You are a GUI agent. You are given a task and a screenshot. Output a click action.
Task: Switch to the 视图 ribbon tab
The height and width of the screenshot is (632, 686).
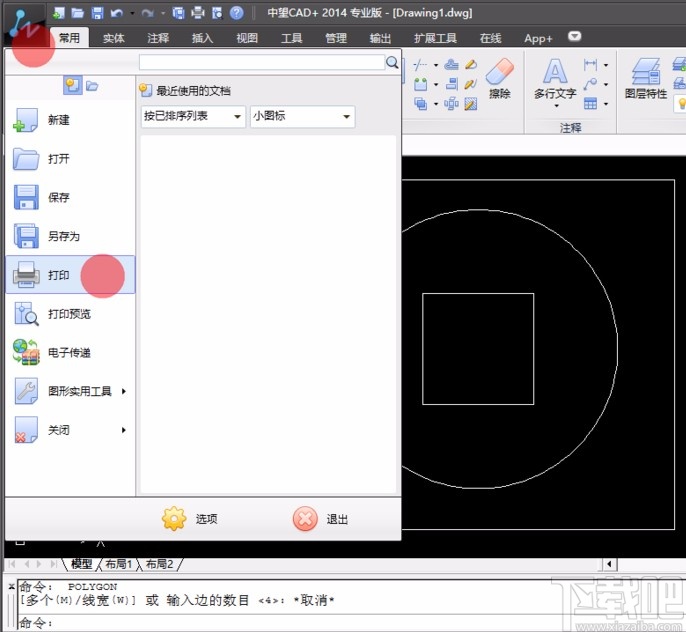coord(247,38)
